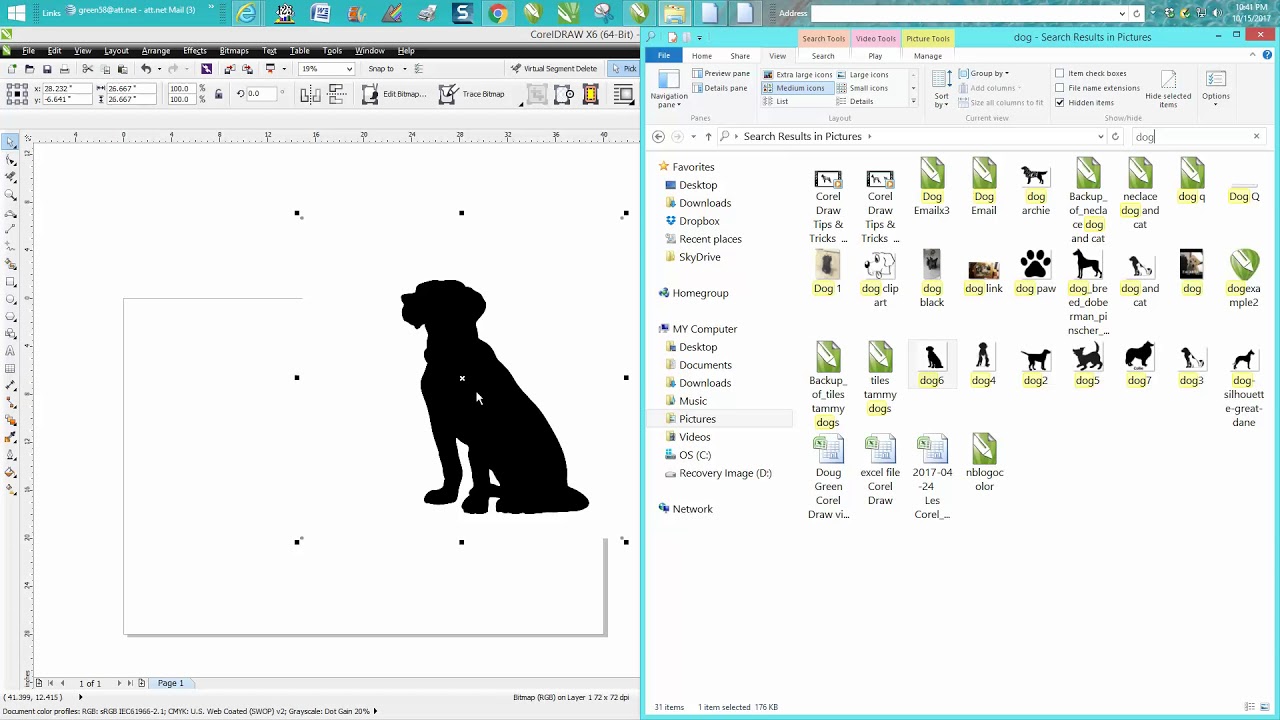Viewport: 1280px width, 720px height.
Task: Open the Manage tab under Picture Tools
Action: tap(927, 56)
